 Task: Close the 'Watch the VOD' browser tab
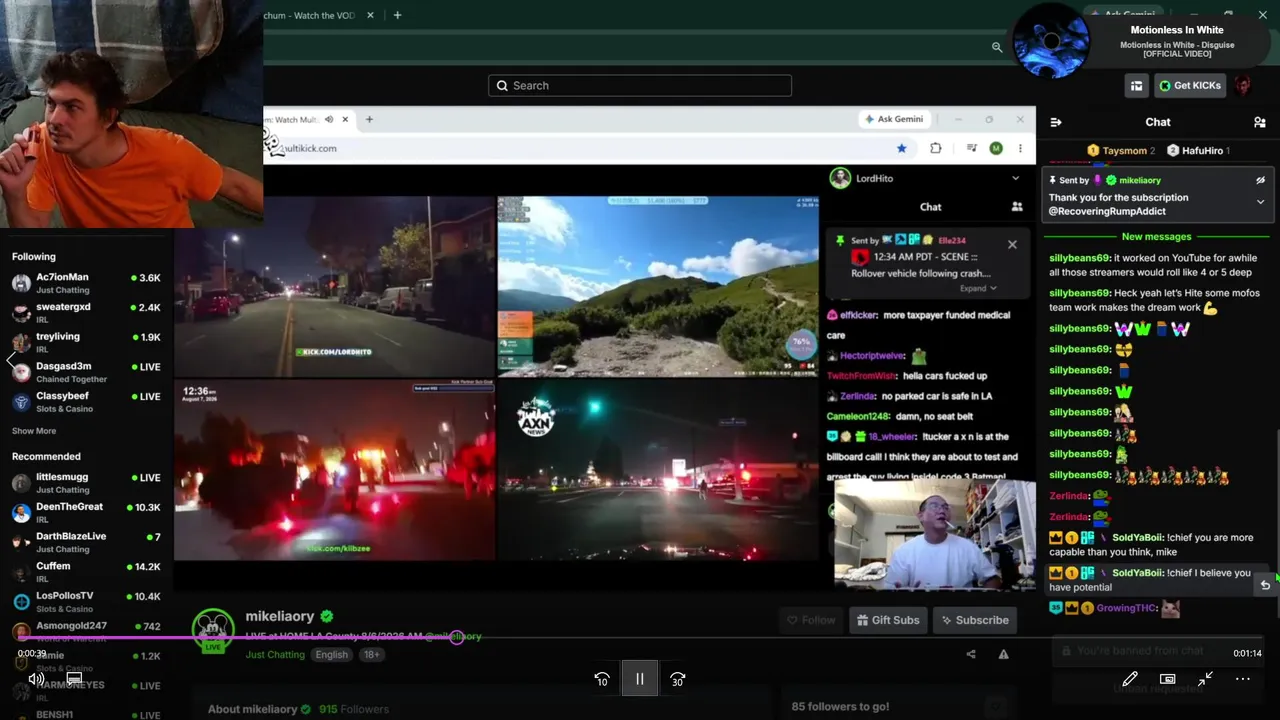click(370, 15)
